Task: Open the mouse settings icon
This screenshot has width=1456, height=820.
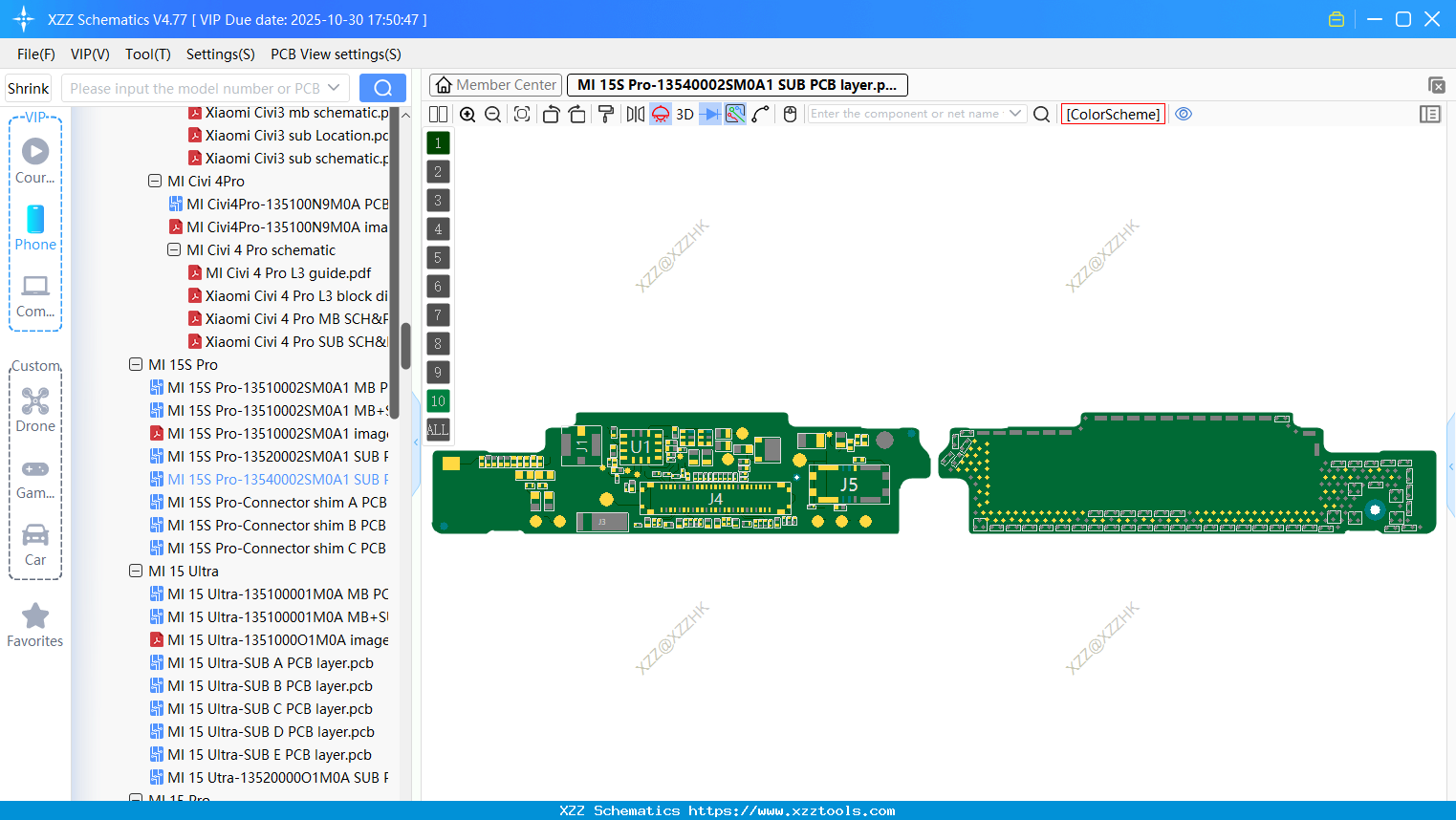Action: pyautogui.click(x=790, y=114)
